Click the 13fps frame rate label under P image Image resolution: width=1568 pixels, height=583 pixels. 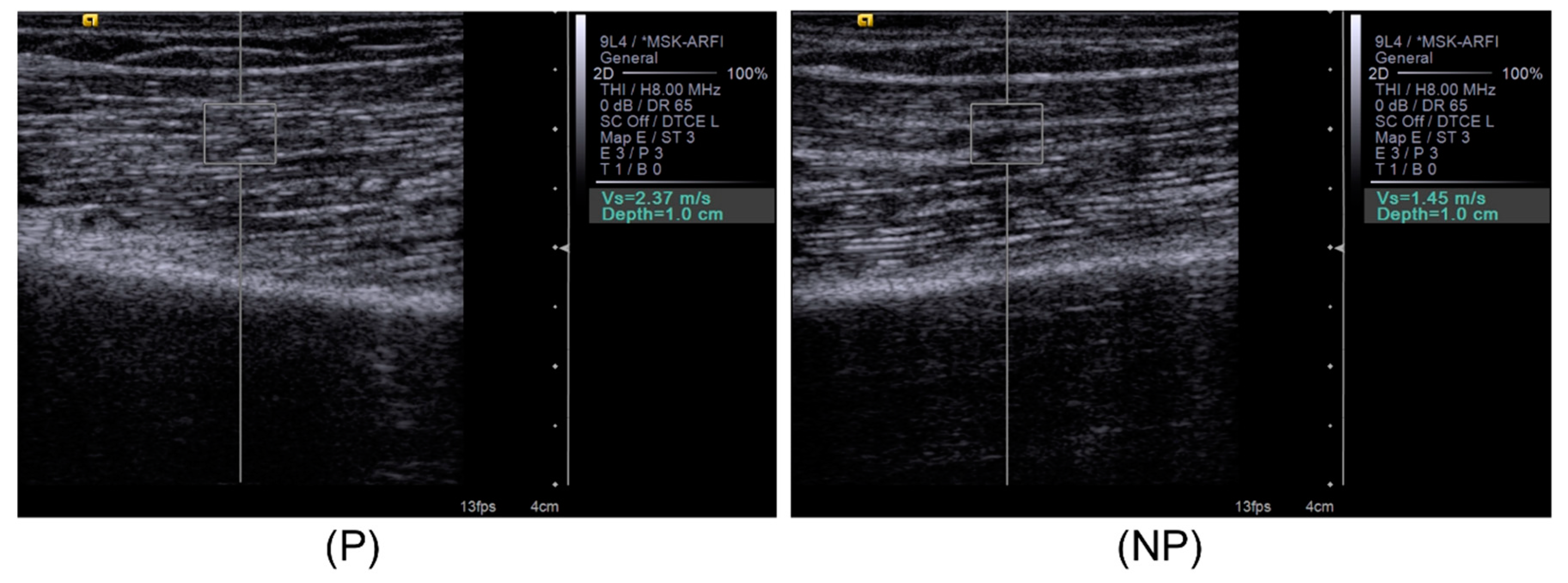(478, 507)
